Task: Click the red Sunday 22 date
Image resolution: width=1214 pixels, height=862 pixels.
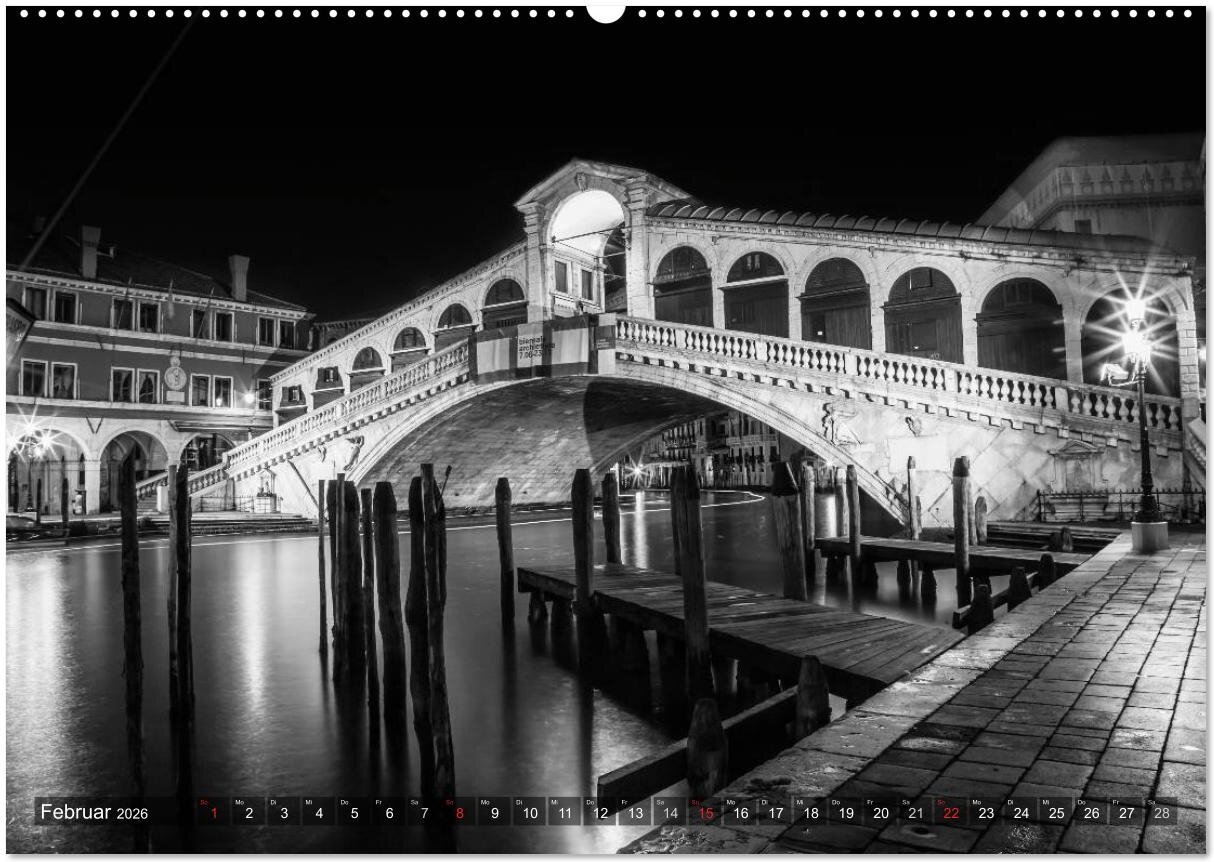Action: 951,812
